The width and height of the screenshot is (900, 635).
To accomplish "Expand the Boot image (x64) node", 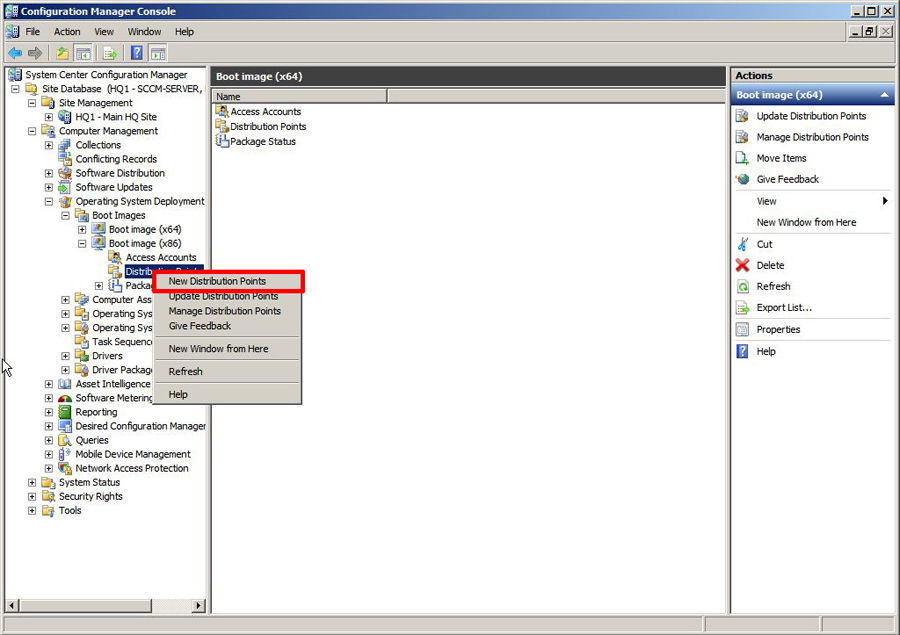I will (82, 230).
